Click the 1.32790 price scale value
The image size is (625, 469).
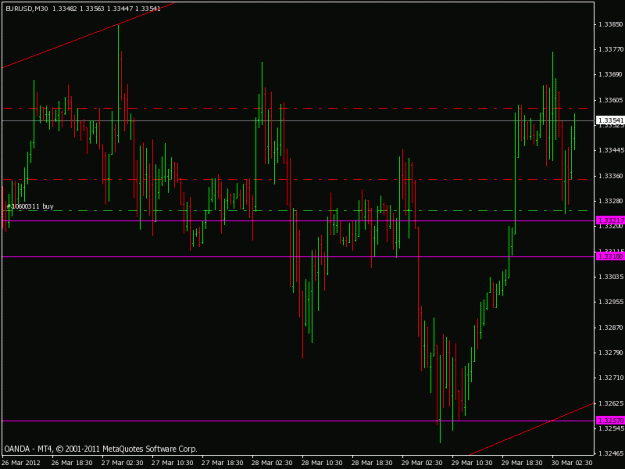click(x=611, y=353)
